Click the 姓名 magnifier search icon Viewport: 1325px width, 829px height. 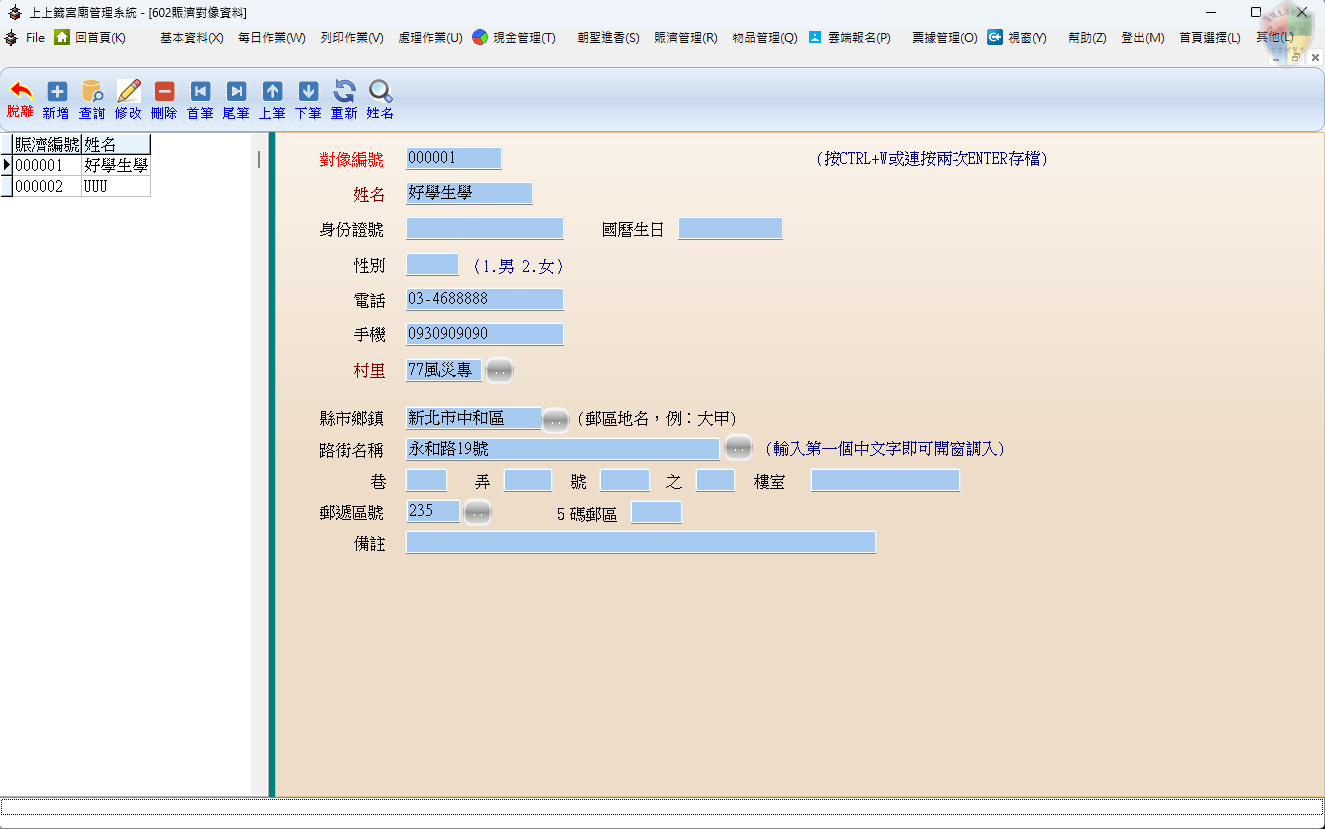coord(380,92)
